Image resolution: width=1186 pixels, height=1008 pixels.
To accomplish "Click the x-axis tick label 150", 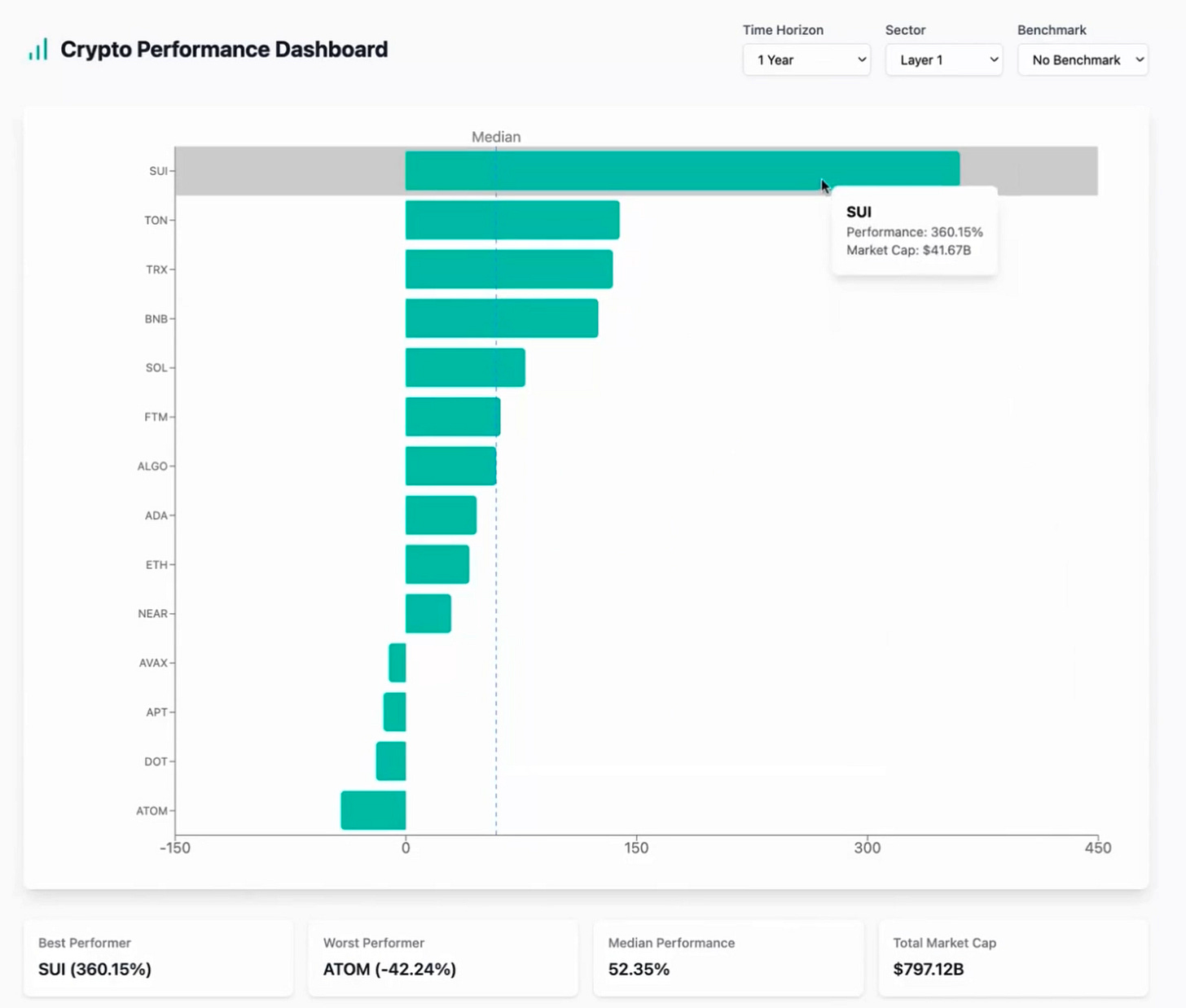I will pyautogui.click(x=636, y=848).
